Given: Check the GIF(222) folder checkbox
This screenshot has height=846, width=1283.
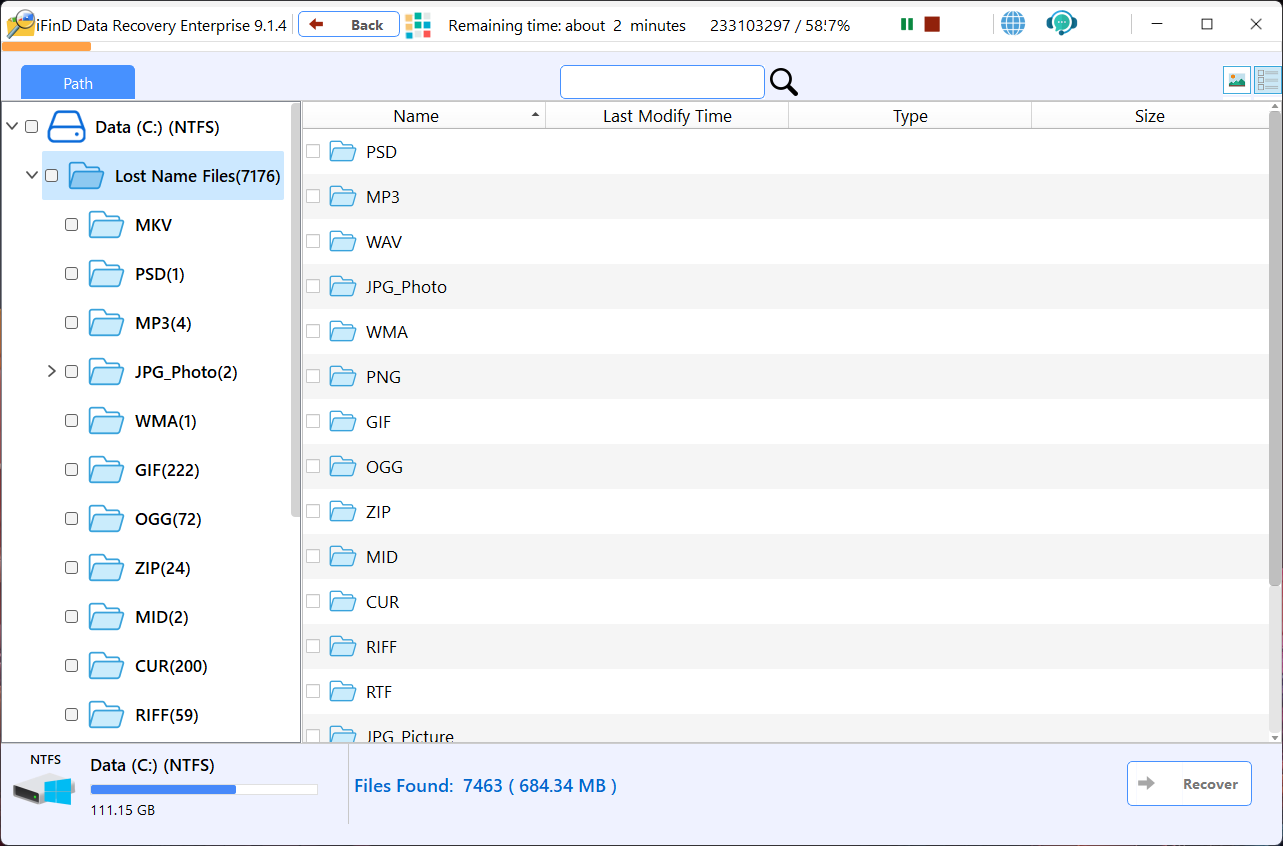Looking at the screenshot, I should click(71, 470).
